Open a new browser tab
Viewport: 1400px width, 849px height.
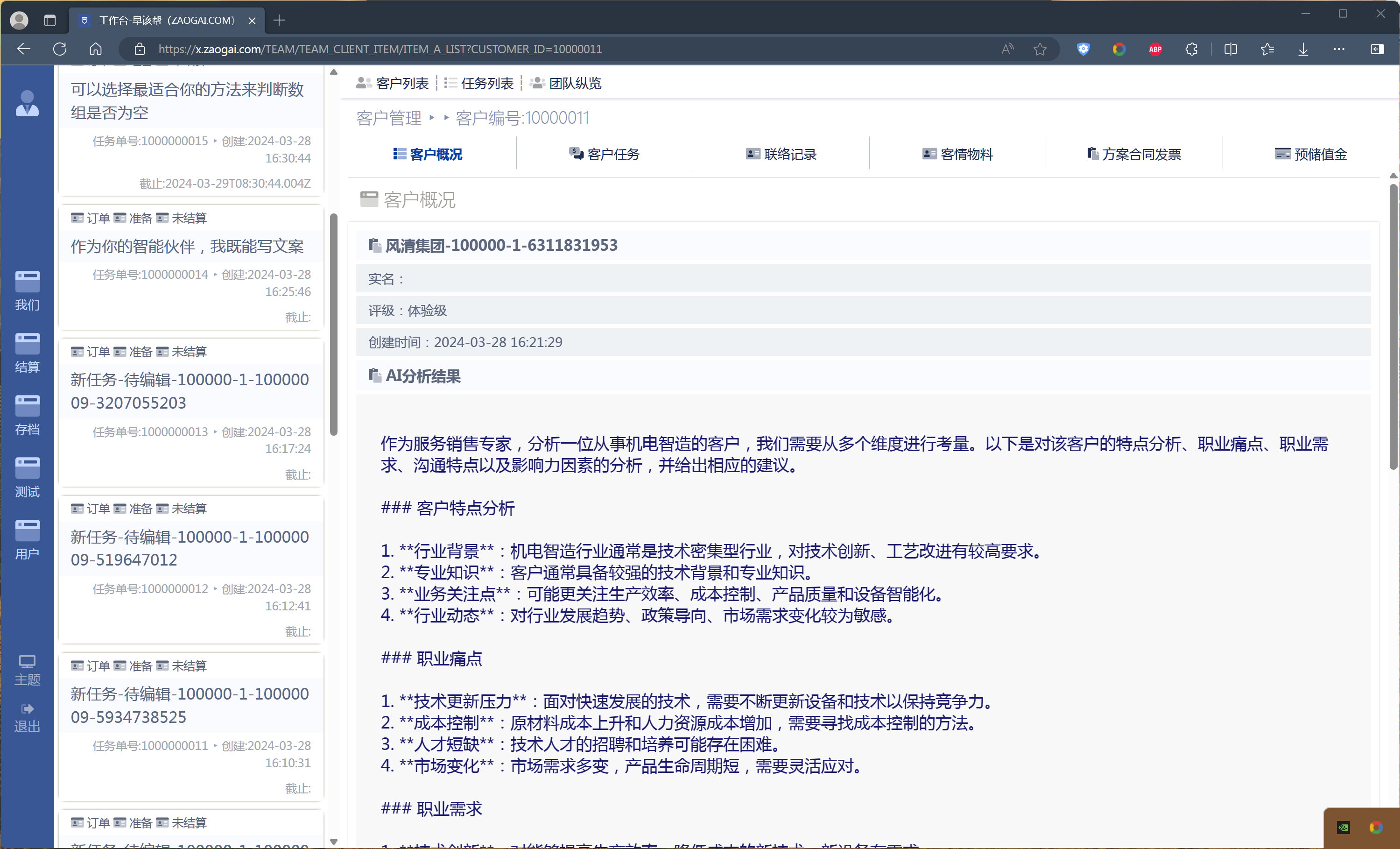pyautogui.click(x=279, y=21)
